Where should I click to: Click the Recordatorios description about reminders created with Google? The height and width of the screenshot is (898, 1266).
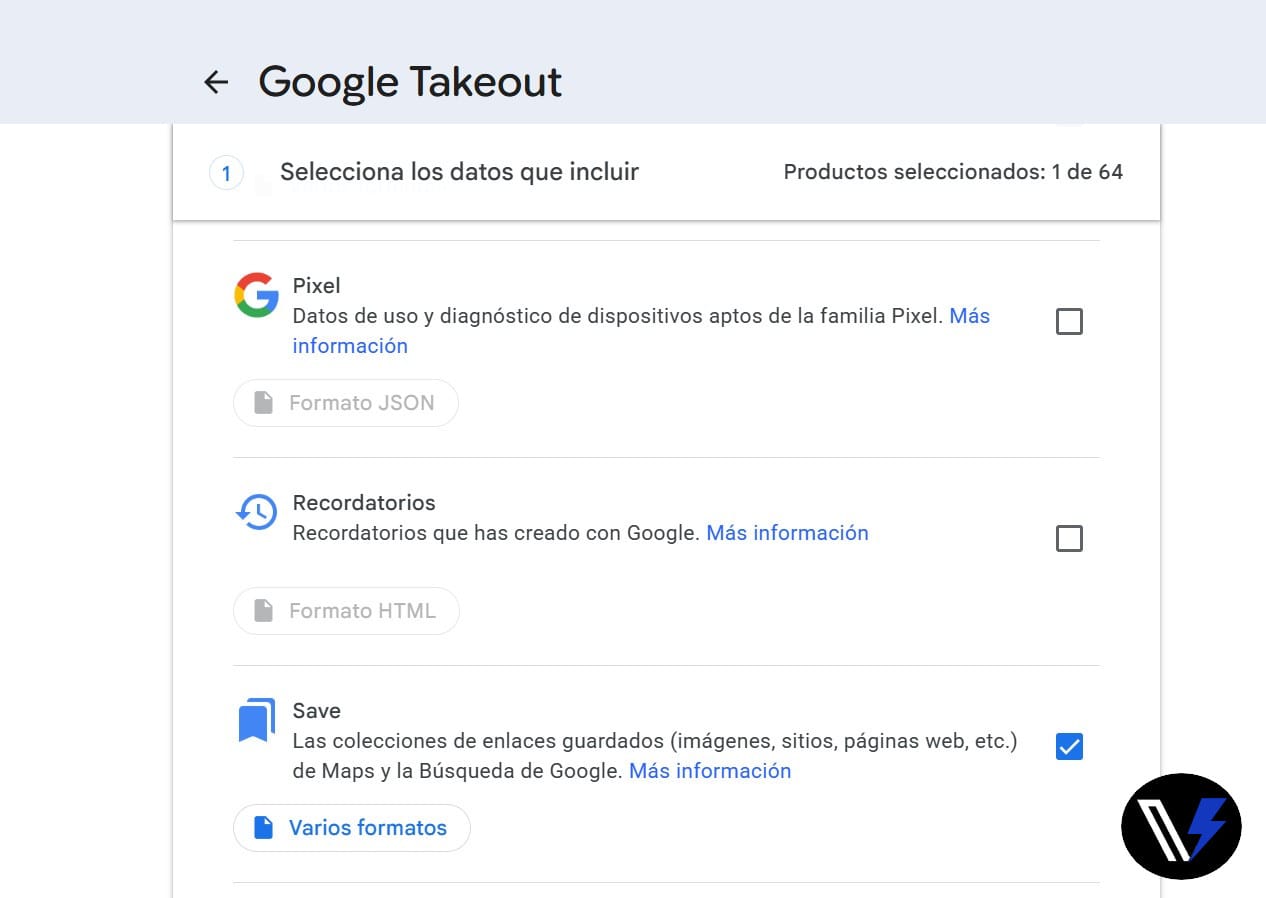tap(495, 533)
